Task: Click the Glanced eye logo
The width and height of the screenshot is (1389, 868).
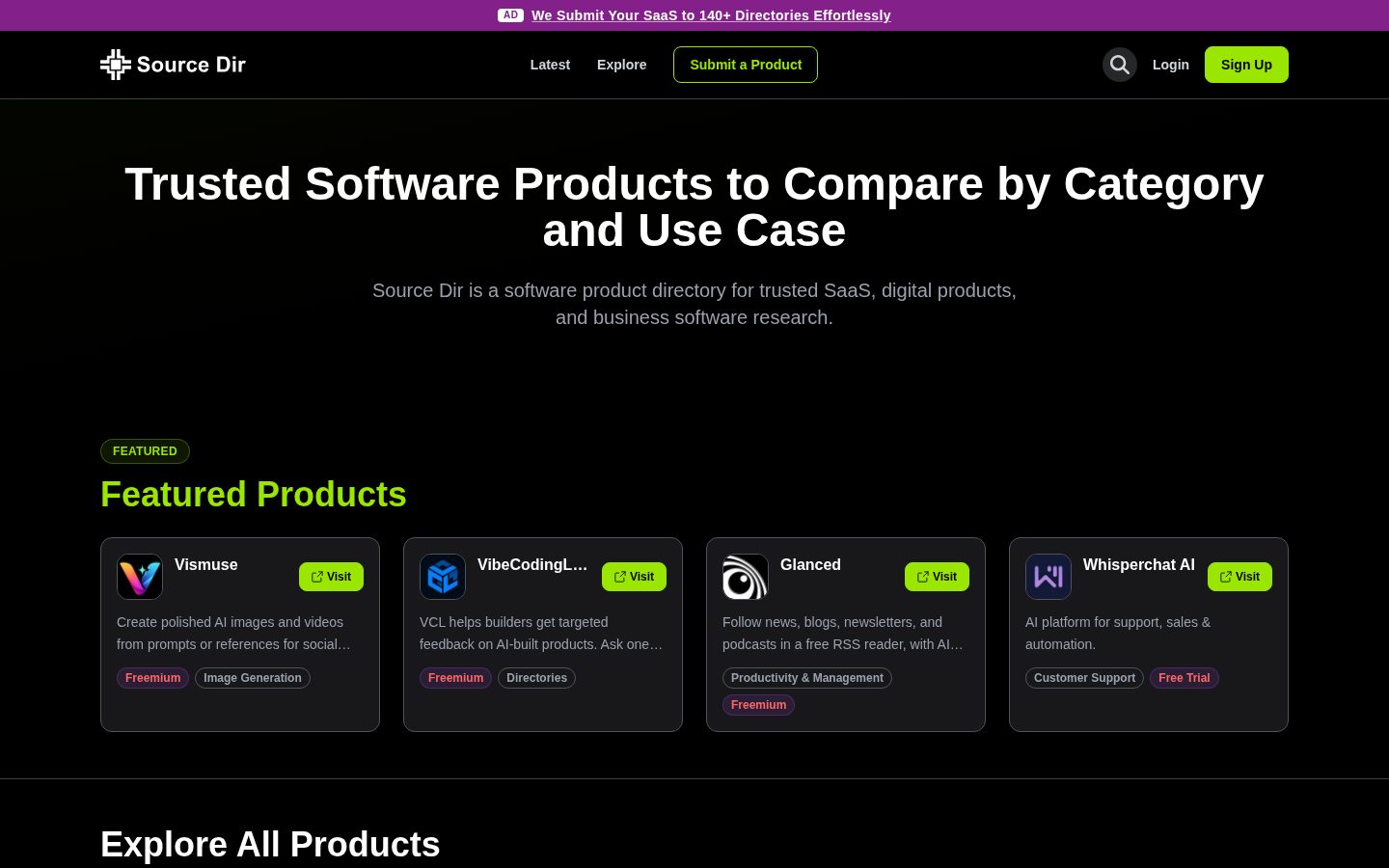Action: tap(746, 577)
